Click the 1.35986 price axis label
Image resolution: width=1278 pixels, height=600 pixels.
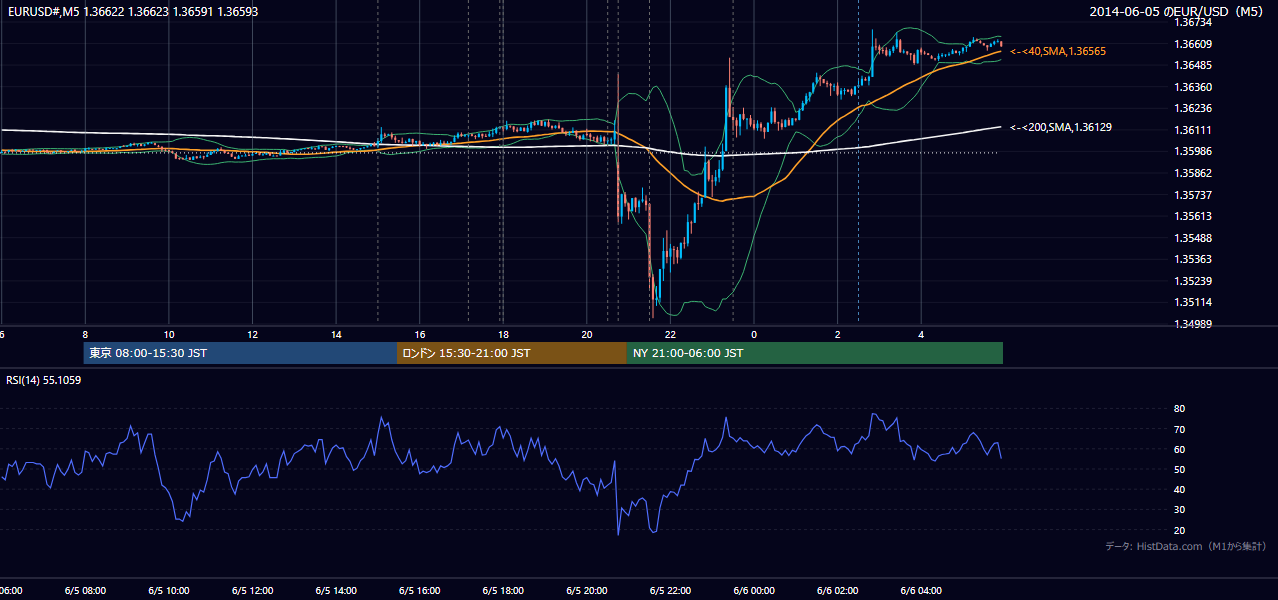tap(1192, 151)
